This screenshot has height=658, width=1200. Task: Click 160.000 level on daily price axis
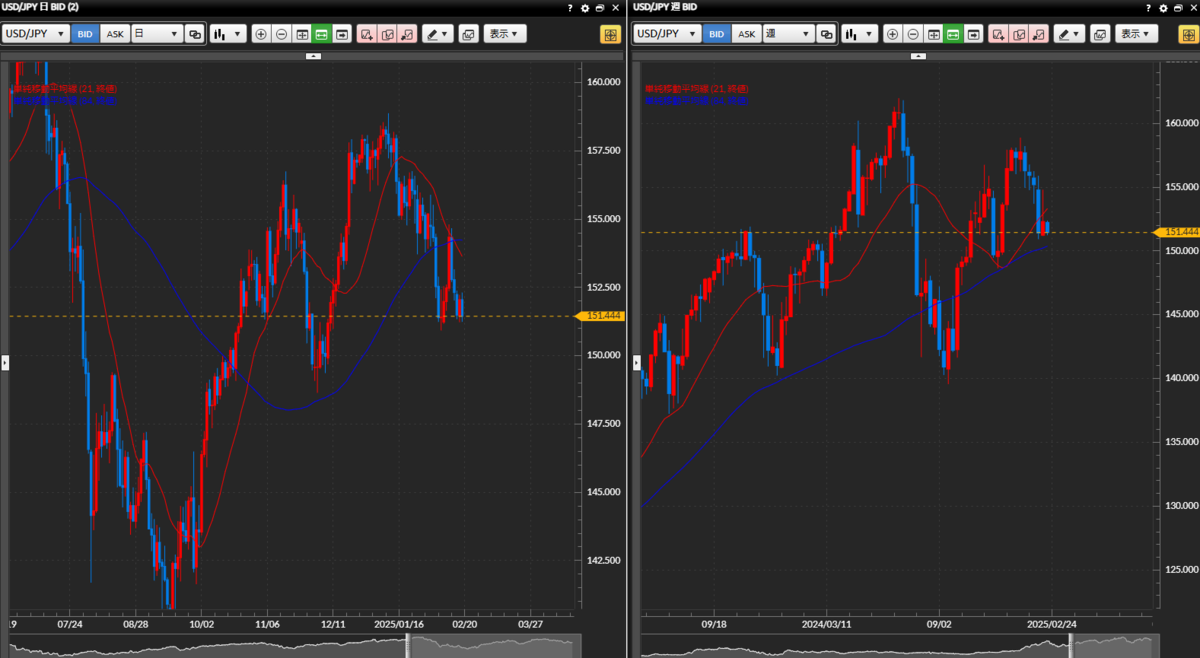click(x=604, y=82)
